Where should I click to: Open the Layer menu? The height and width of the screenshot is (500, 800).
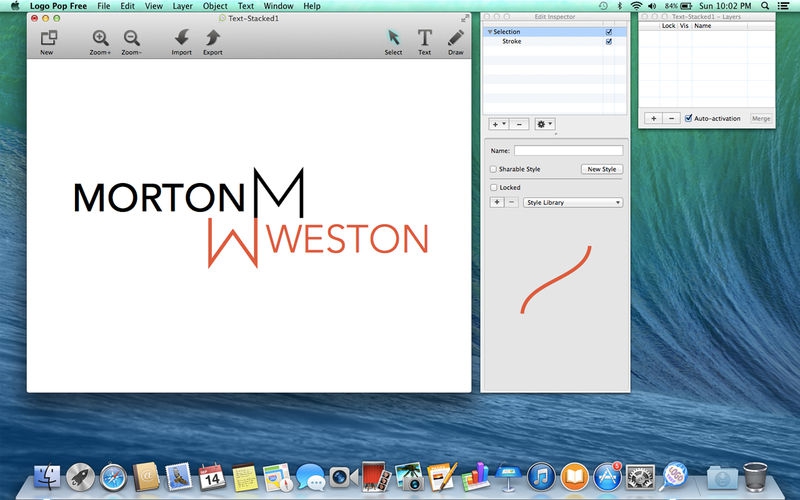(x=183, y=6)
